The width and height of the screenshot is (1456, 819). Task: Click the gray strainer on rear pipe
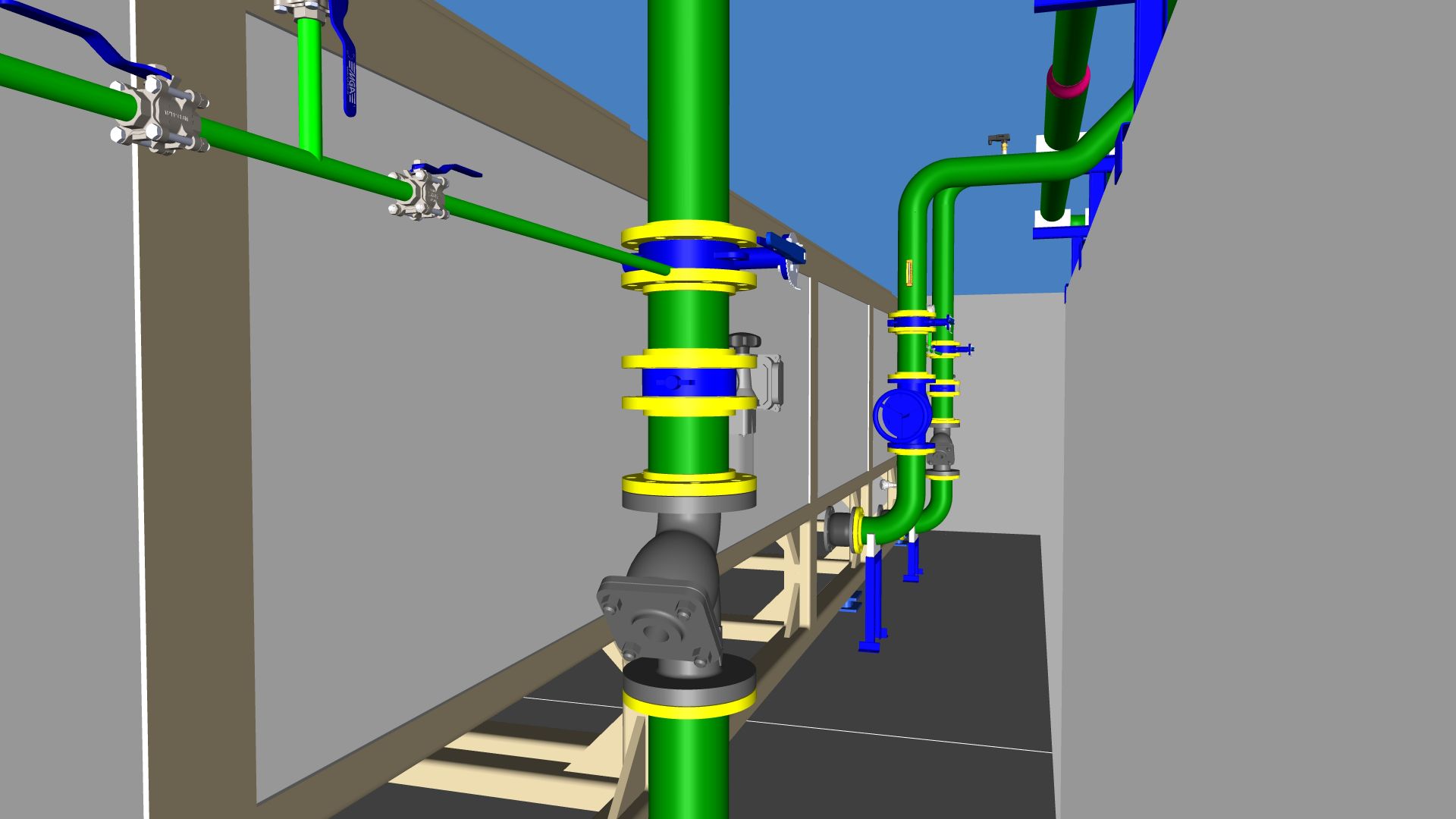click(x=941, y=449)
